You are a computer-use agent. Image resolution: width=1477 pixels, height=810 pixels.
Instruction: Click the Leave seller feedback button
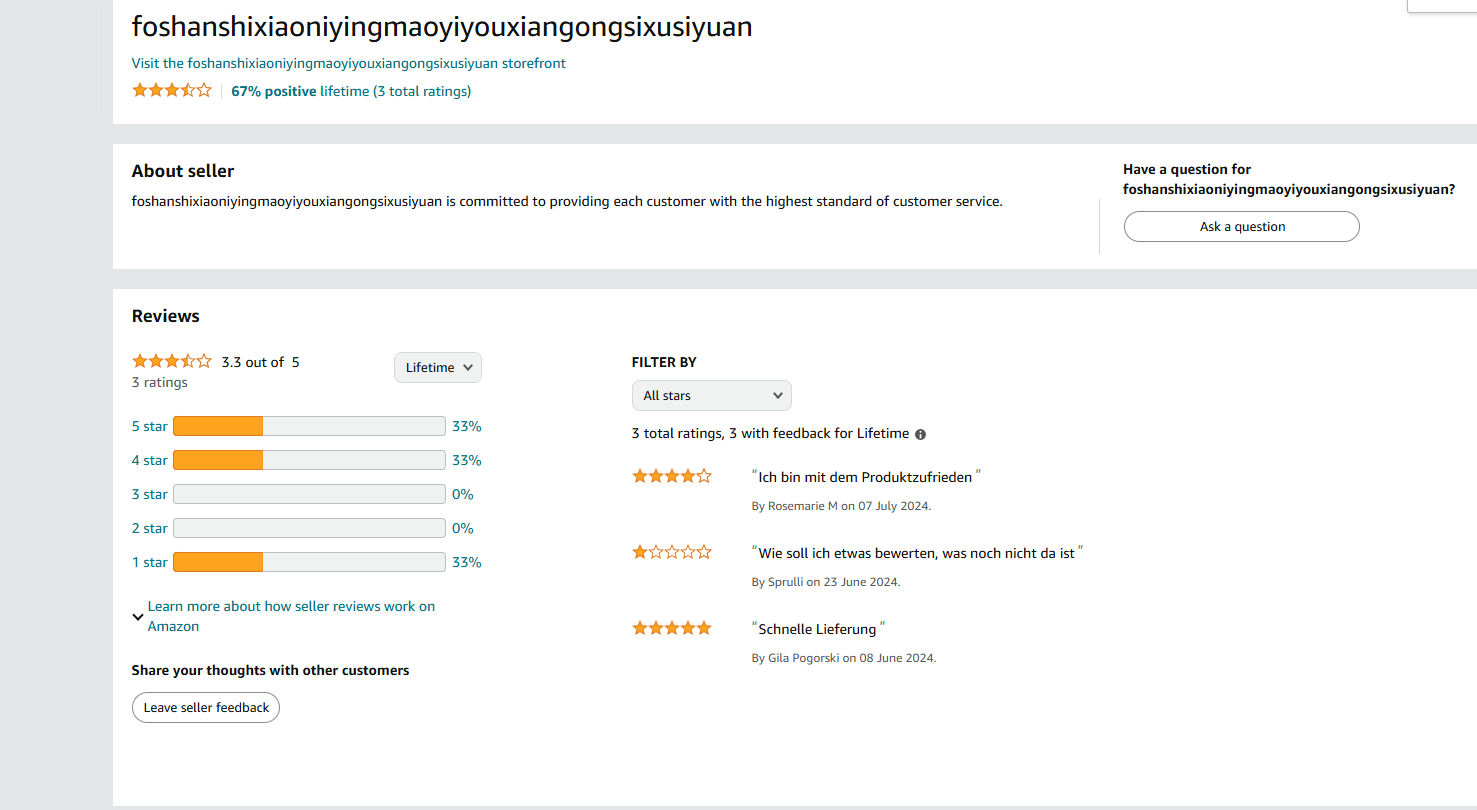coord(206,708)
